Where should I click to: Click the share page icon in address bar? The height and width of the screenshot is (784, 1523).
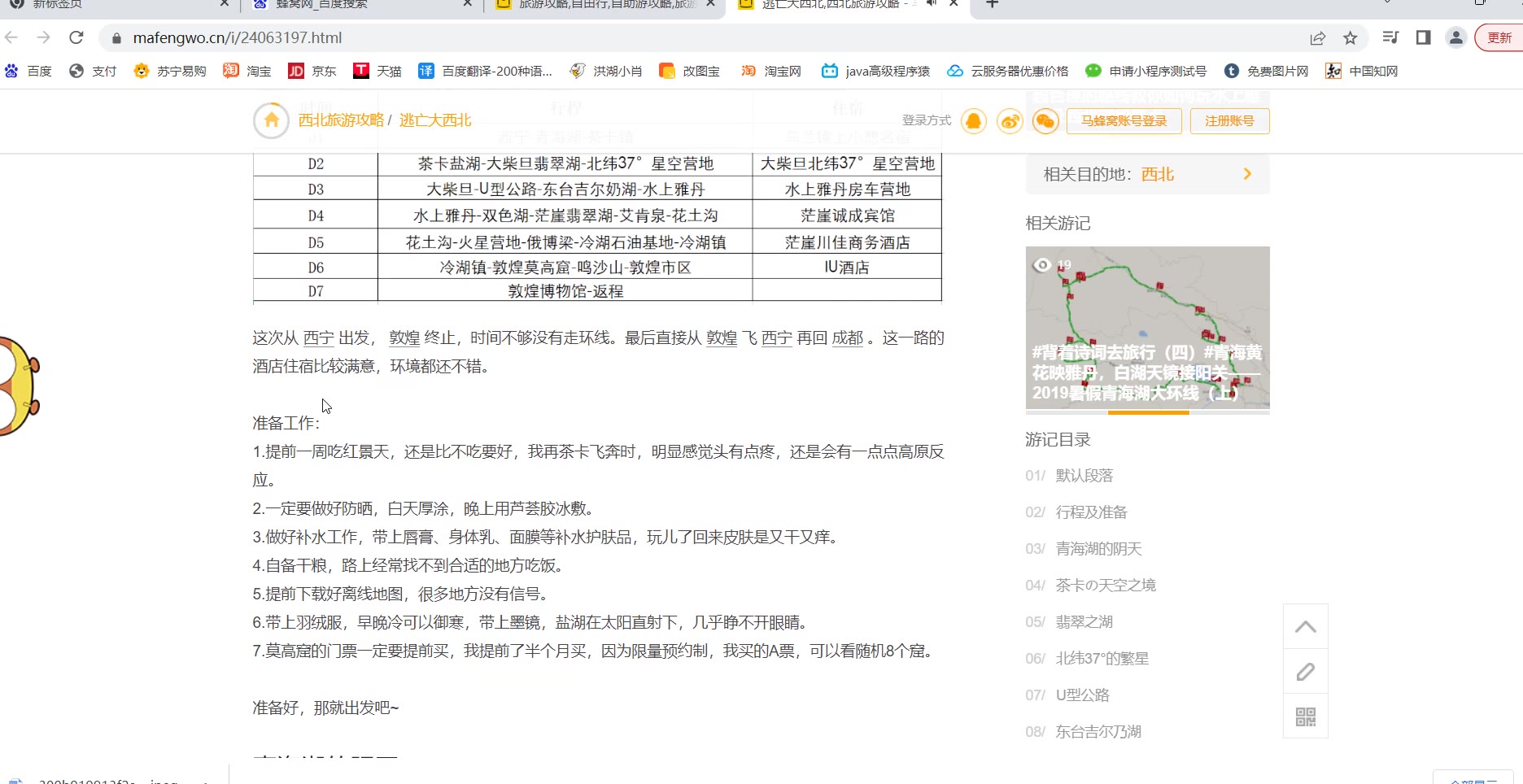(x=1318, y=38)
